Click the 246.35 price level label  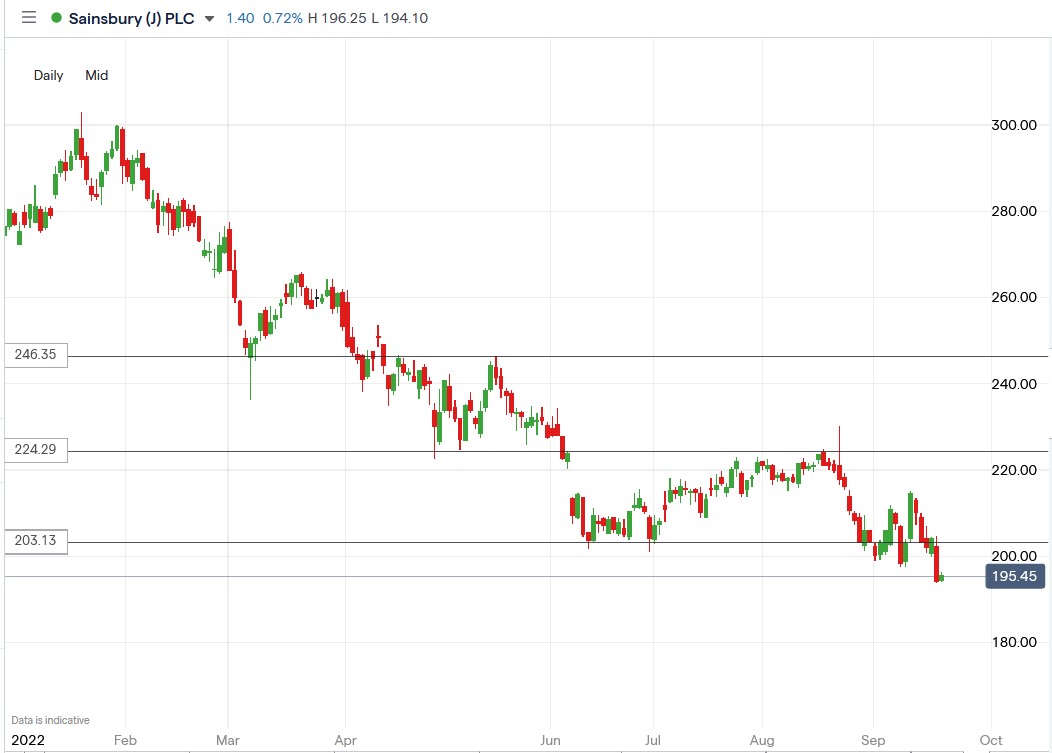(x=33, y=355)
